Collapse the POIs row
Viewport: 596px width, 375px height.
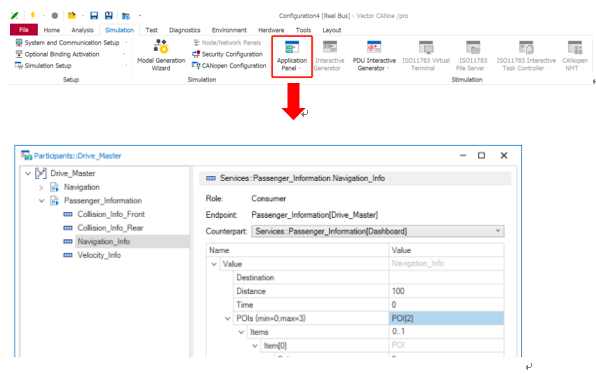[228, 318]
